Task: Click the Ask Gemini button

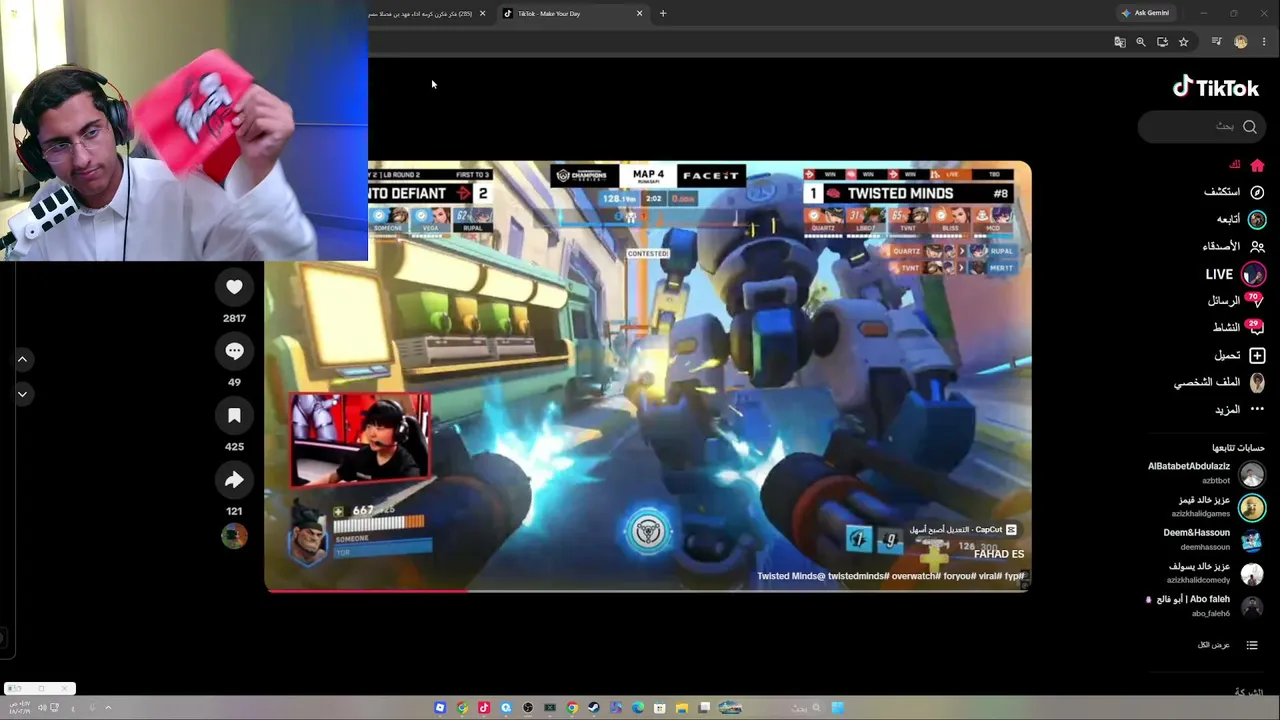Action: [1146, 13]
